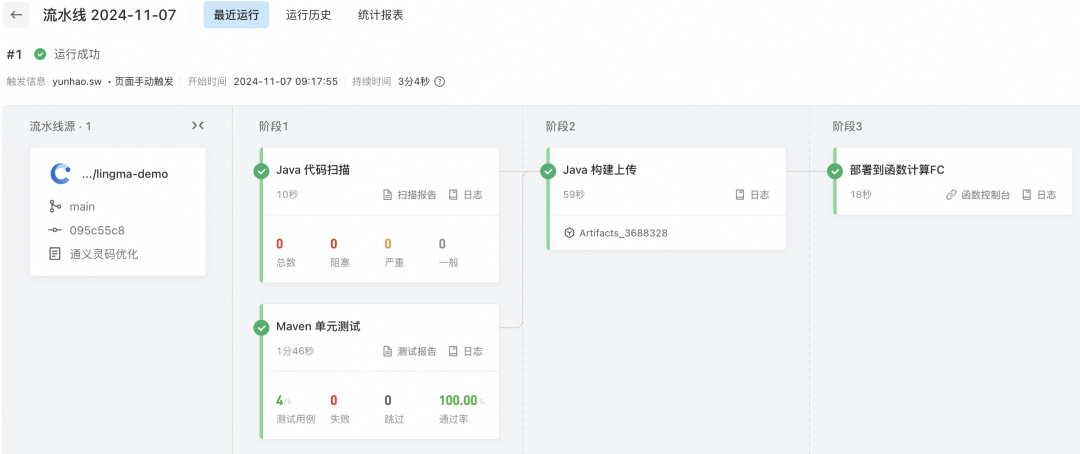Switch to the 统计报表 tab

click(x=380, y=15)
